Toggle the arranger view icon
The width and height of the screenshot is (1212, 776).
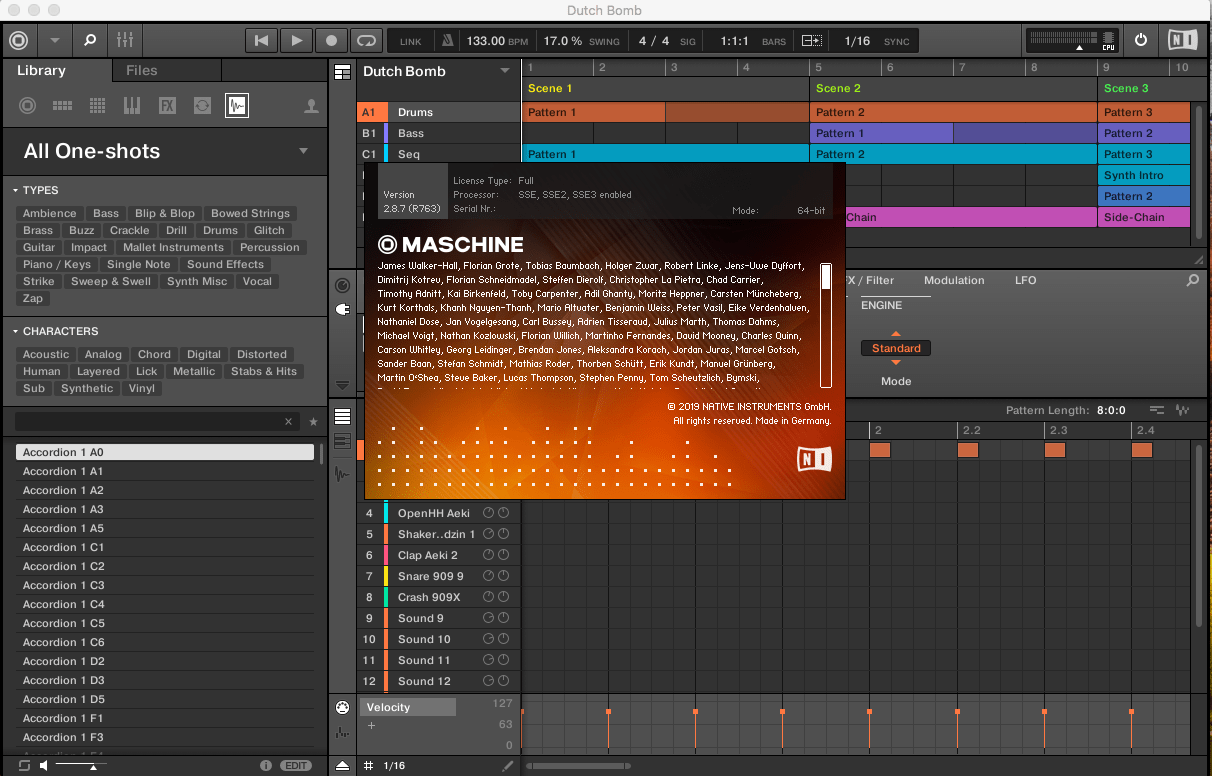pos(343,72)
